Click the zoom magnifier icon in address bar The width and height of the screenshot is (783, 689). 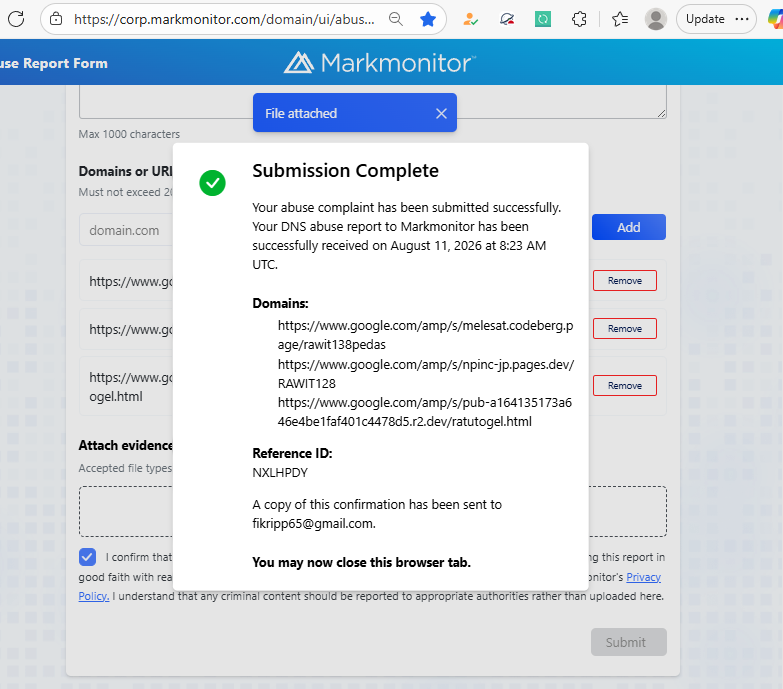click(395, 19)
